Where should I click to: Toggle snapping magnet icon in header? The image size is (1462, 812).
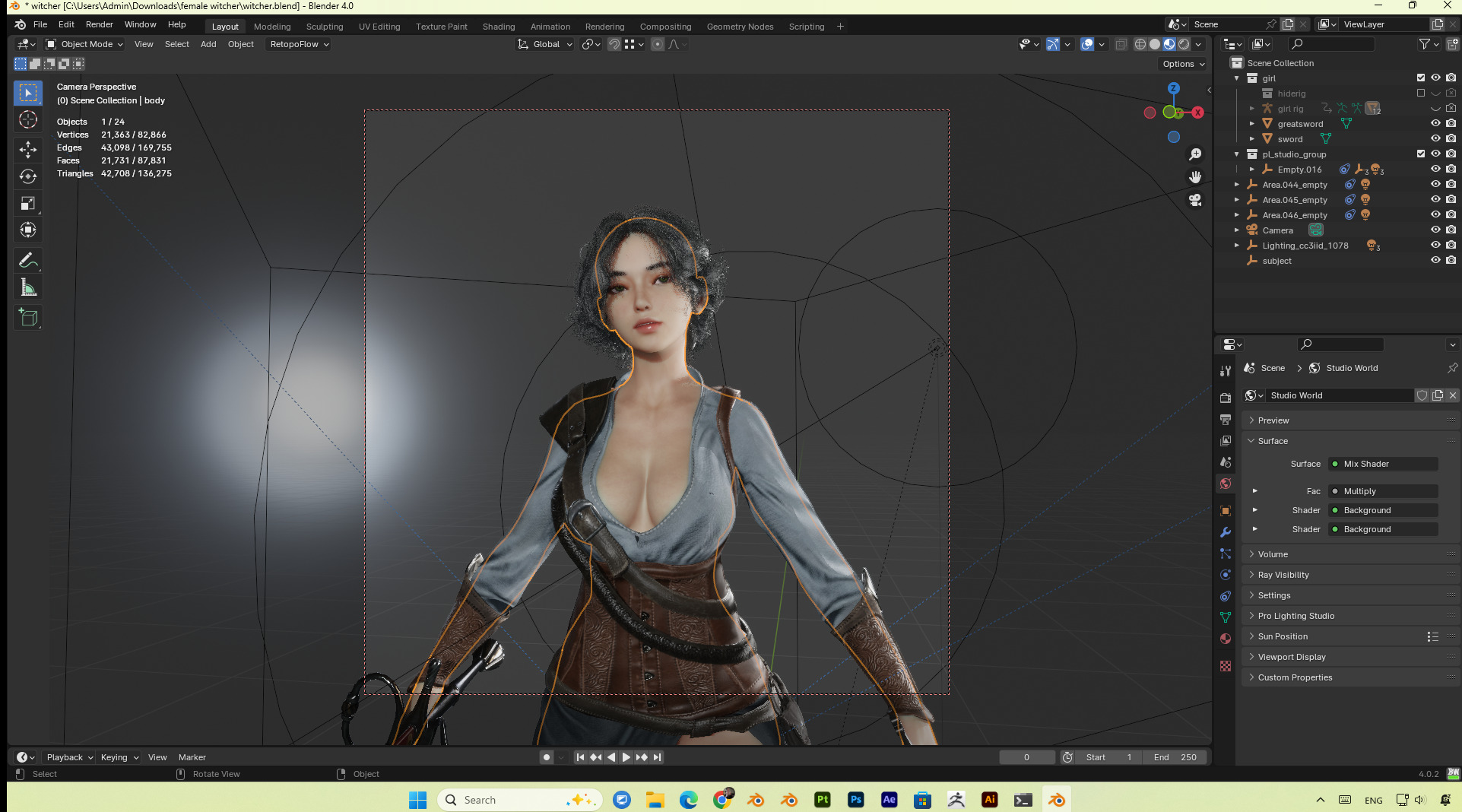click(614, 44)
